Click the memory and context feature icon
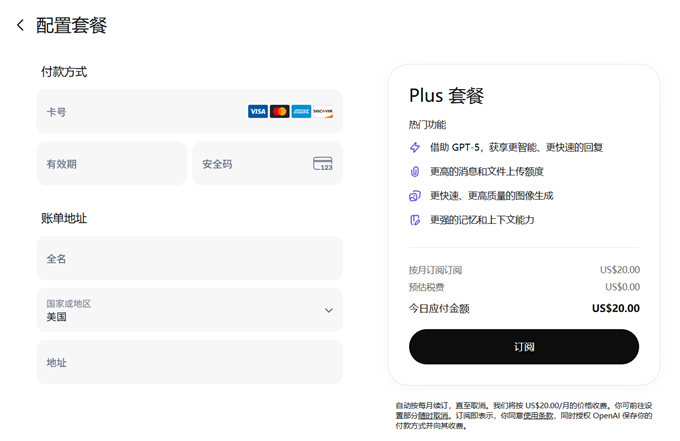The height and width of the screenshot is (441, 680). [x=415, y=220]
